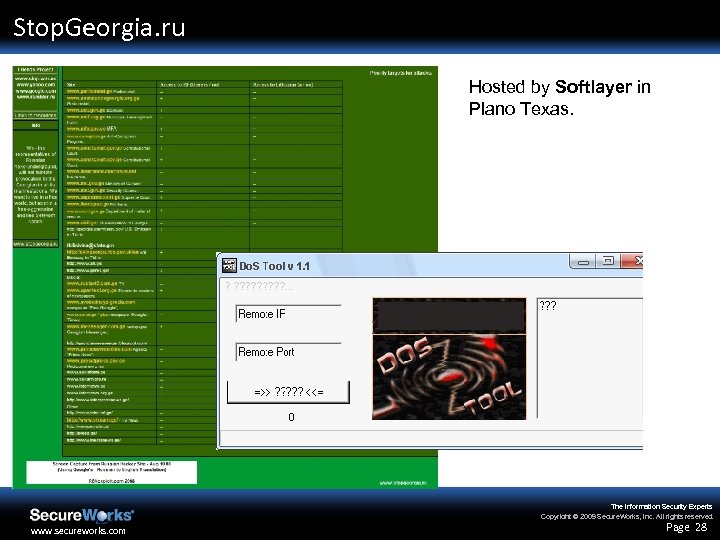Open www.rambler.ru link in green sidebar
720x540 pixels.
[36, 96]
